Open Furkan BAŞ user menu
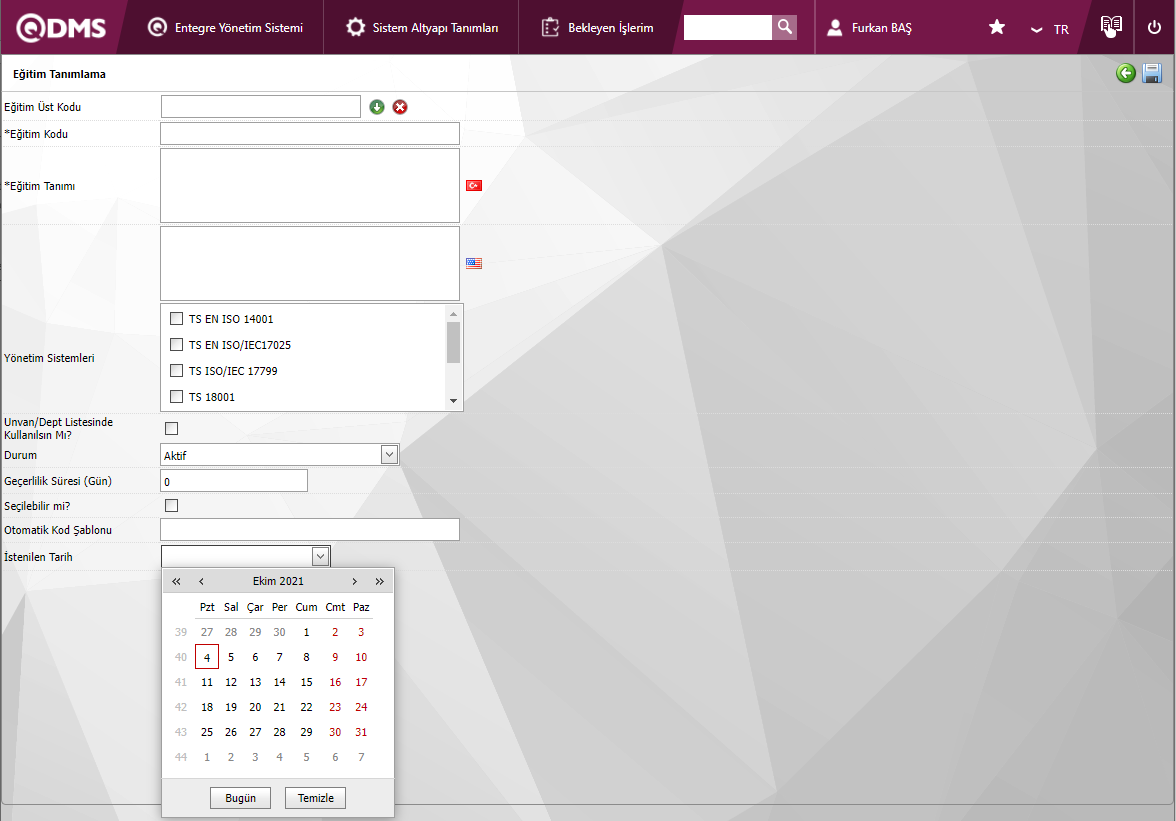Viewport: 1176px width, 821px height. pyautogui.click(x=869, y=28)
